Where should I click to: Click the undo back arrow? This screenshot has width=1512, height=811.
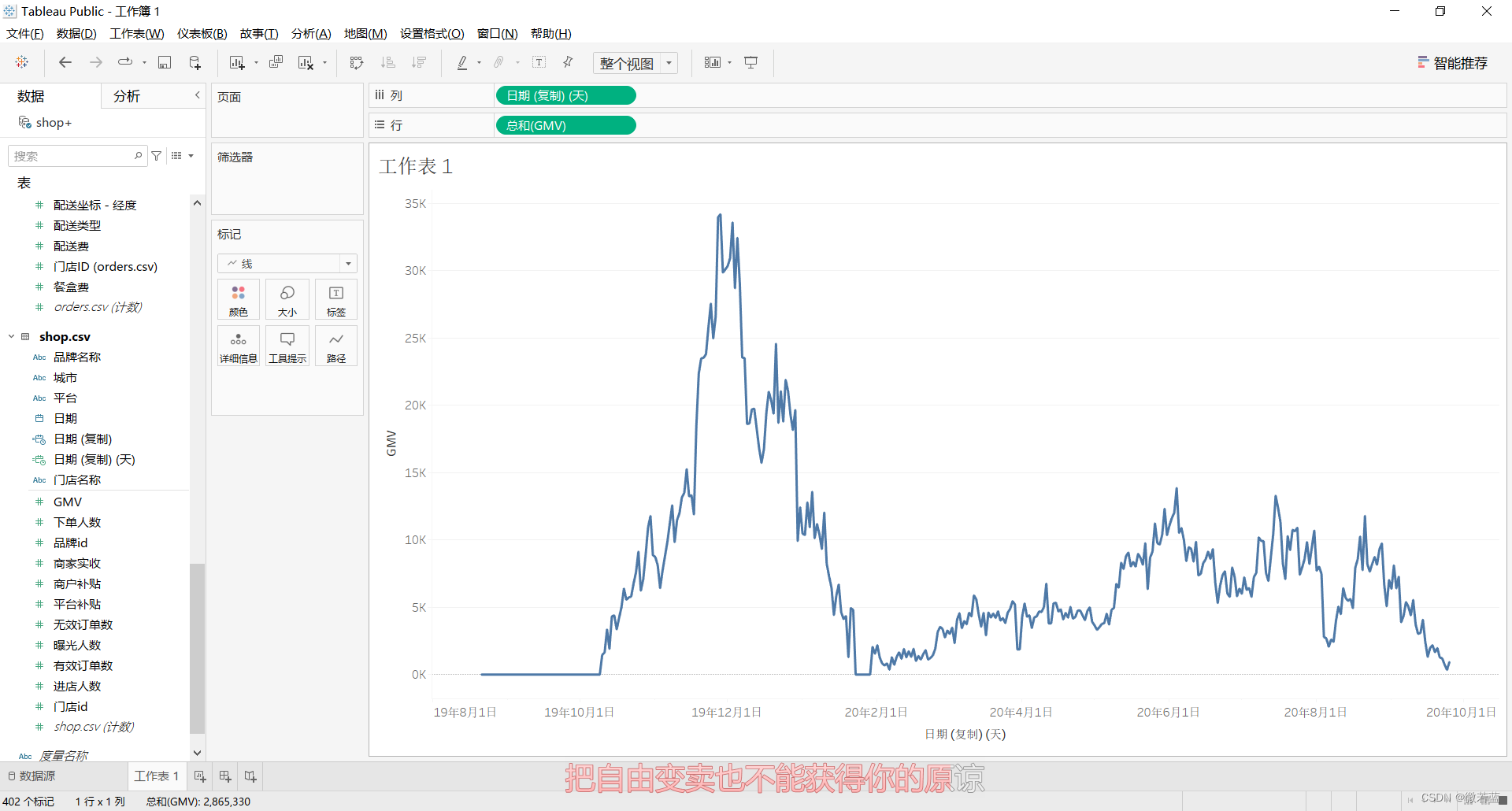point(65,62)
